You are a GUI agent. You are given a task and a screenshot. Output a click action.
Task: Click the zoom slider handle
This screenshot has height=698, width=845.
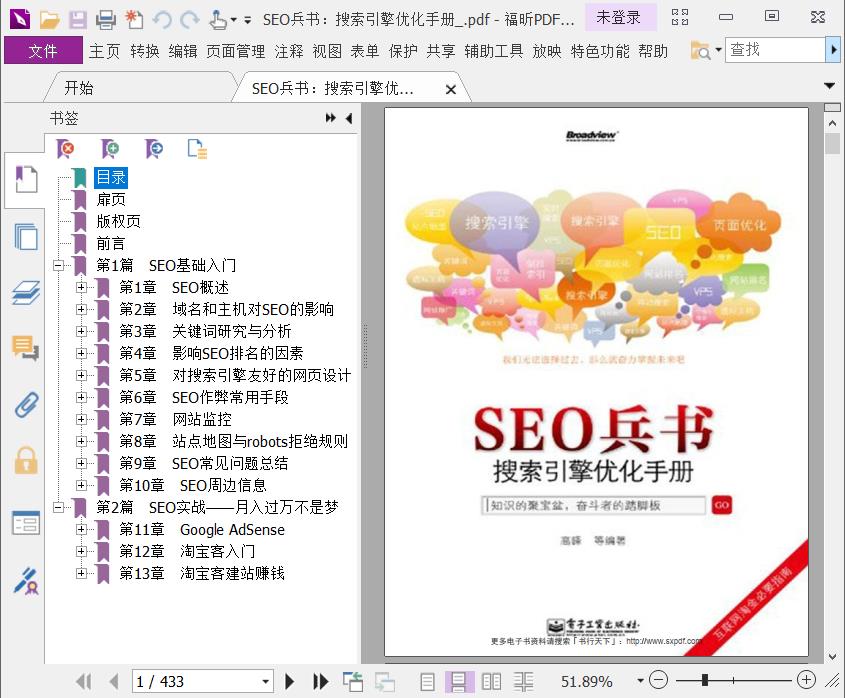pos(704,680)
